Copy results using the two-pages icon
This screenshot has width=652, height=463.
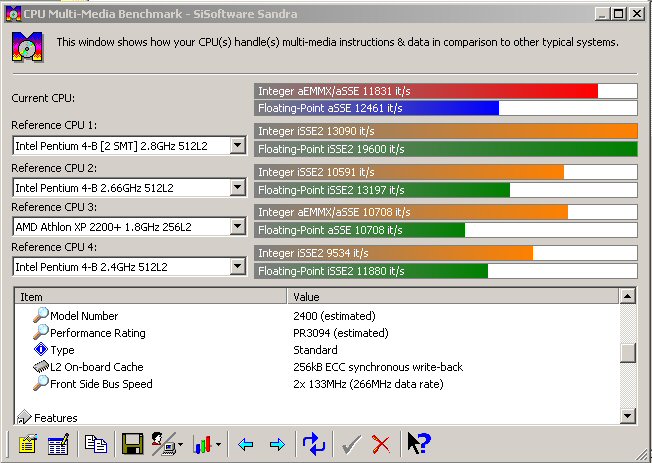tap(96, 444)
